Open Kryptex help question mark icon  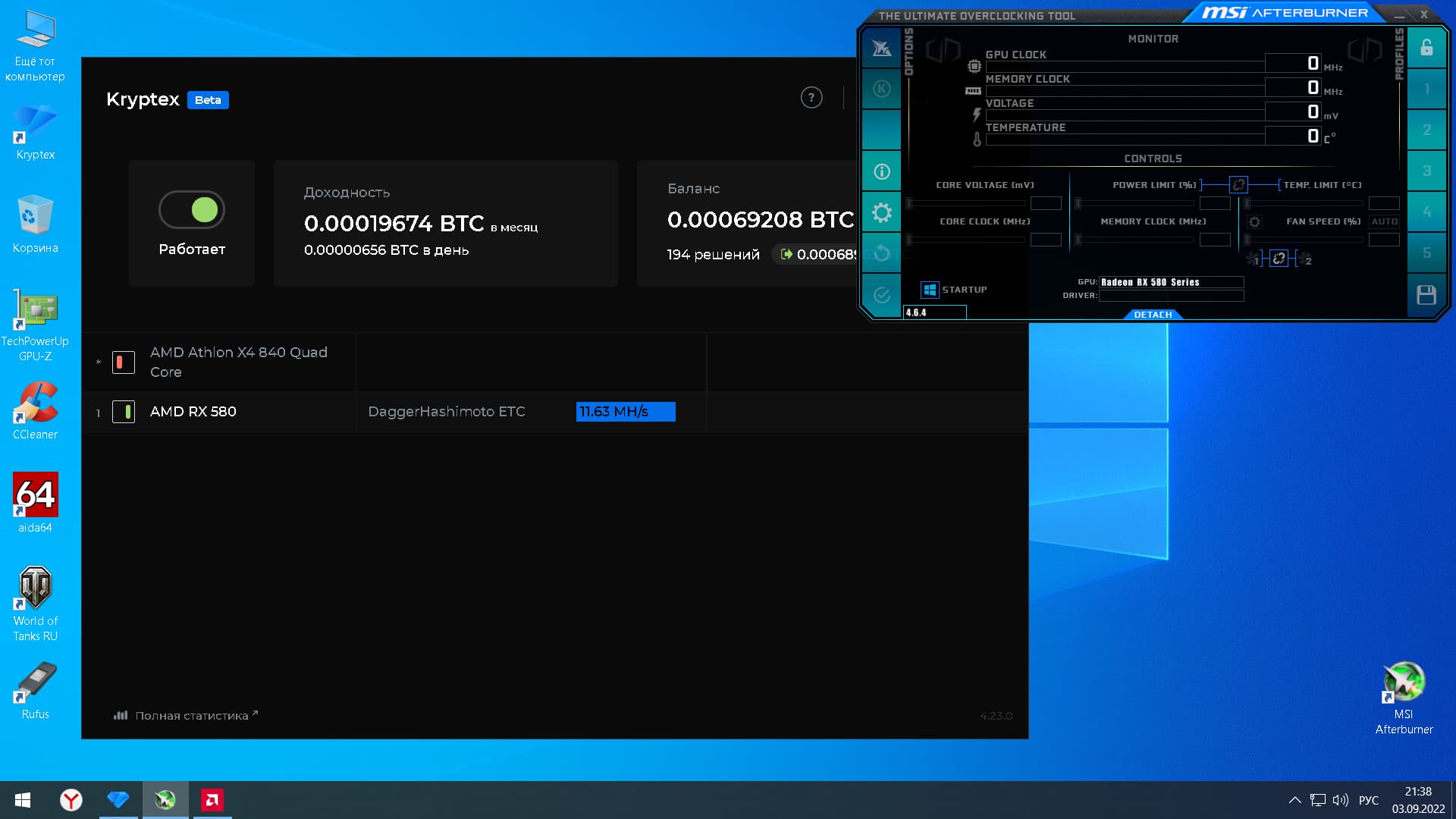tap(811, 98)
